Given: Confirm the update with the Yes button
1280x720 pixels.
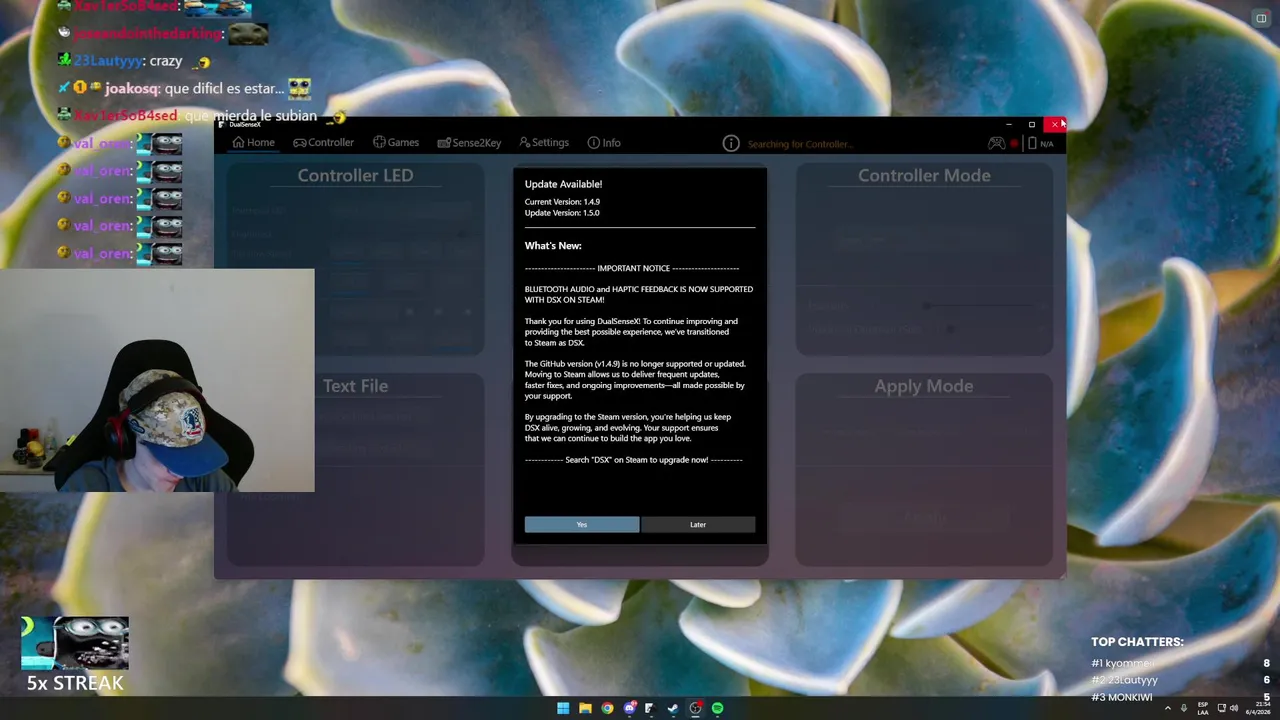Looking at the screenshot, I should [x=582, y=524].
